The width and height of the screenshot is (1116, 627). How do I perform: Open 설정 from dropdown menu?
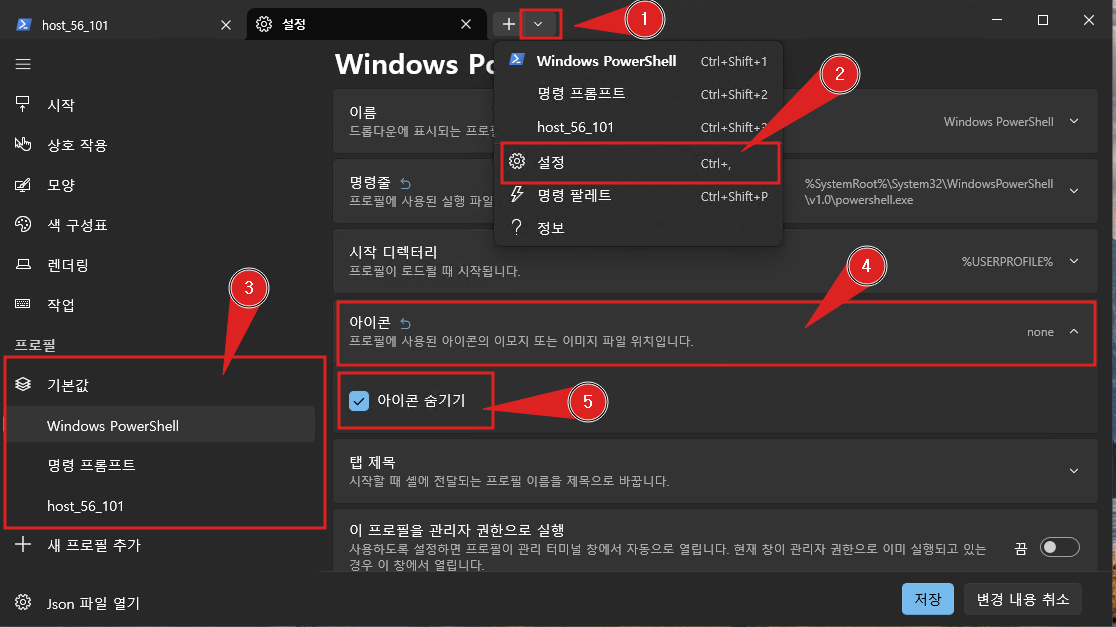coord(638,162)
